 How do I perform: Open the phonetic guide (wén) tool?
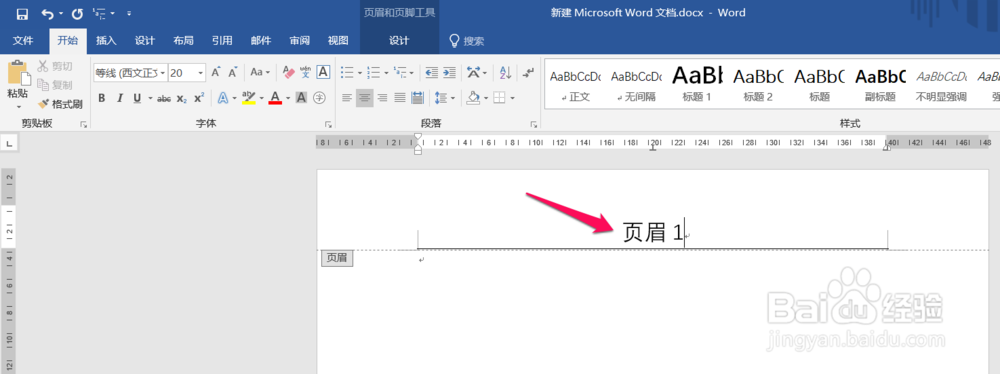coord(305,73)
